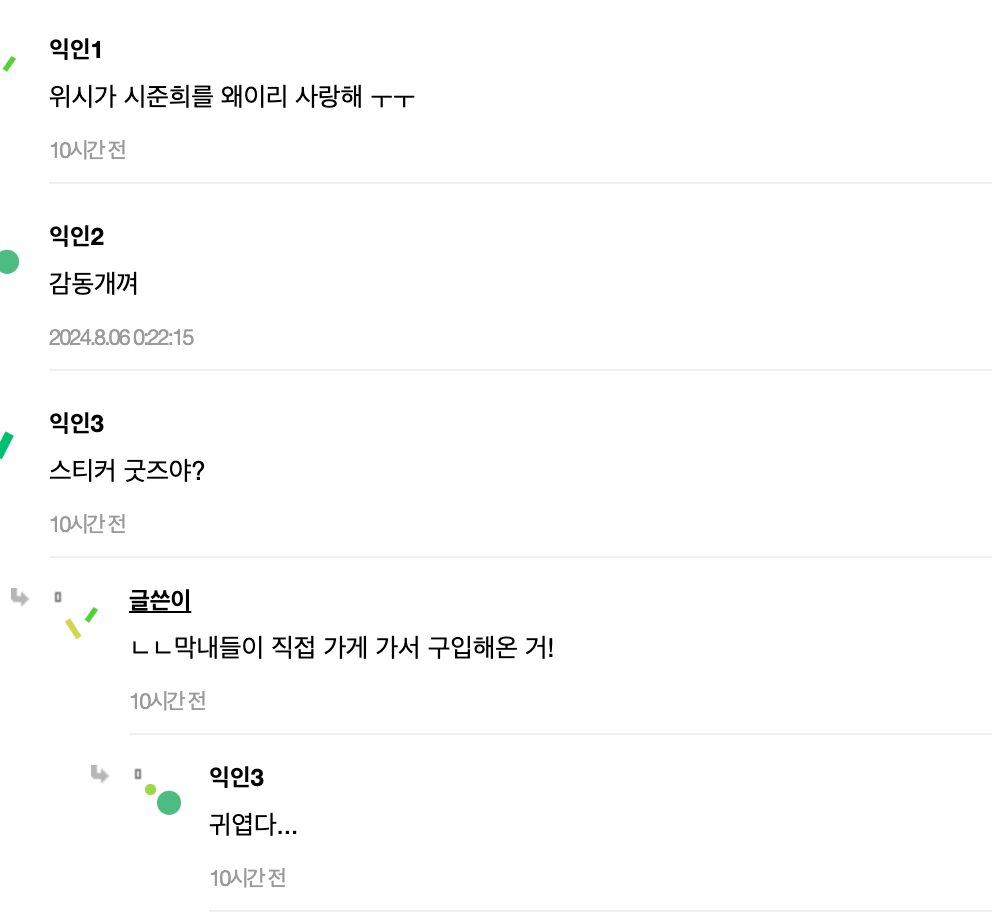Click the timestamp under 익인1 comment

coord(88,148)
